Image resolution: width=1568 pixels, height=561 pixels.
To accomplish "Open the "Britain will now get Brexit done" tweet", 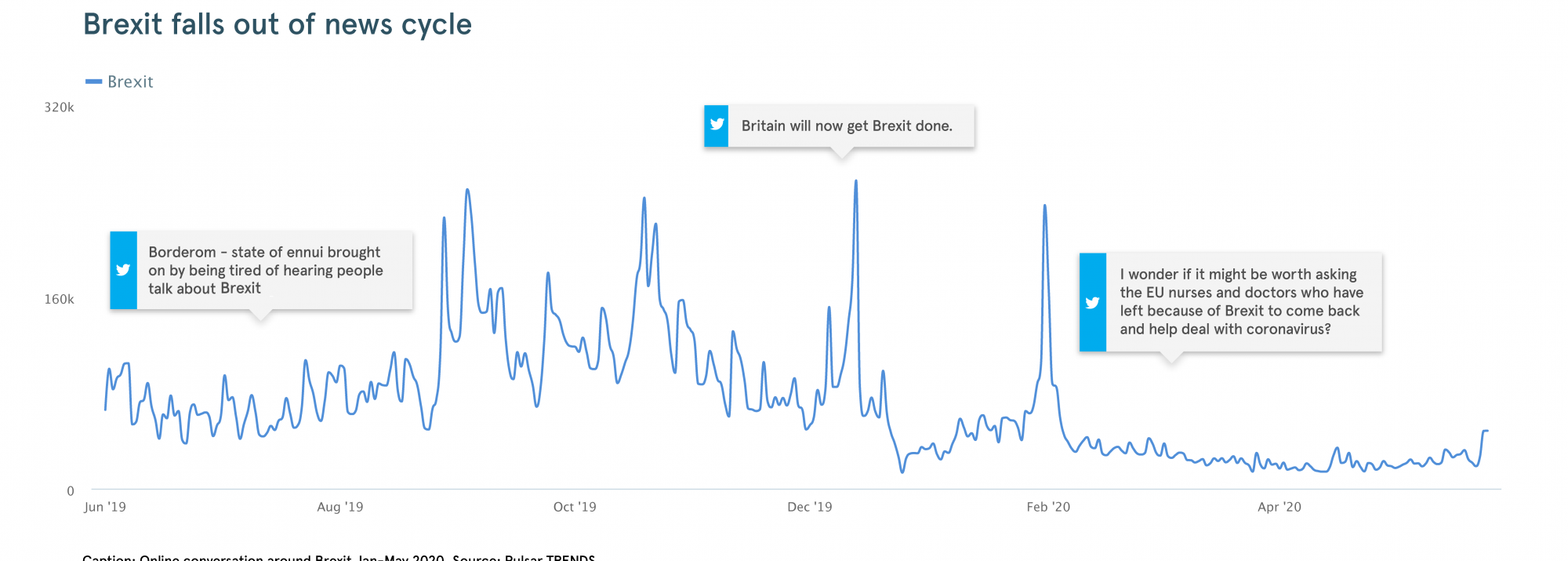I will pos(847,126).
